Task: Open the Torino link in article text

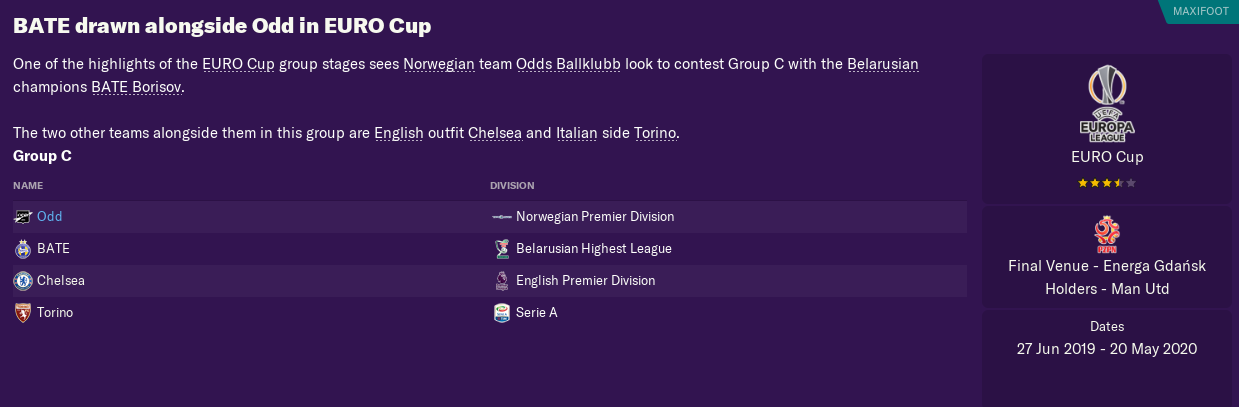Action: point(655,133)
